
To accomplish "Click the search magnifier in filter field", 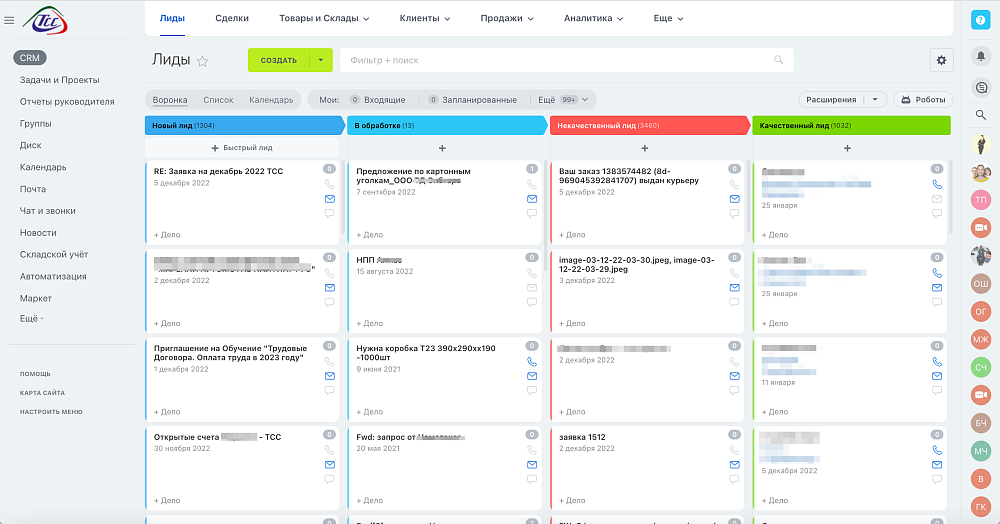I will point(778,60).
